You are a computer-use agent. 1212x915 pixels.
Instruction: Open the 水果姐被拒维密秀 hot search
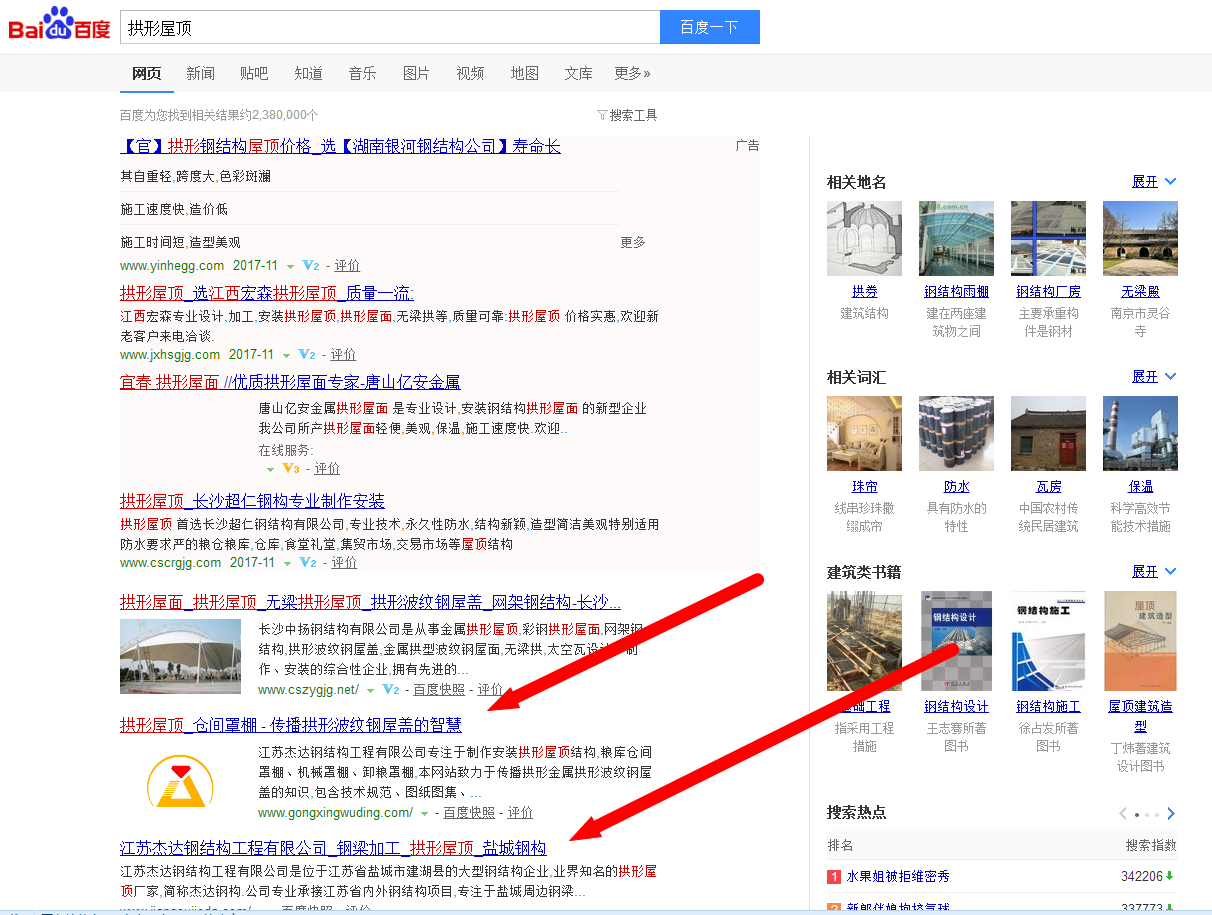coord(897,877)
